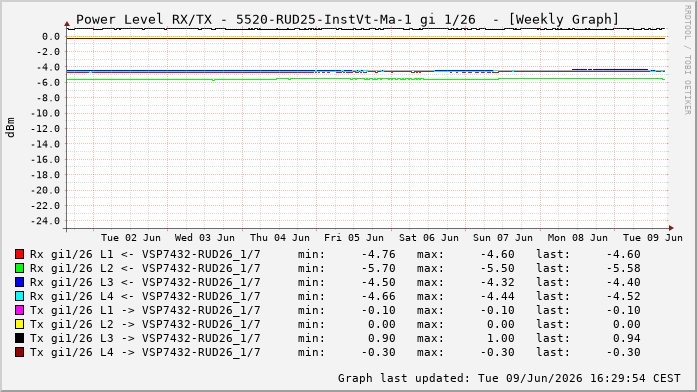Click the Rx L2 min value -5.70

[378, 268]
